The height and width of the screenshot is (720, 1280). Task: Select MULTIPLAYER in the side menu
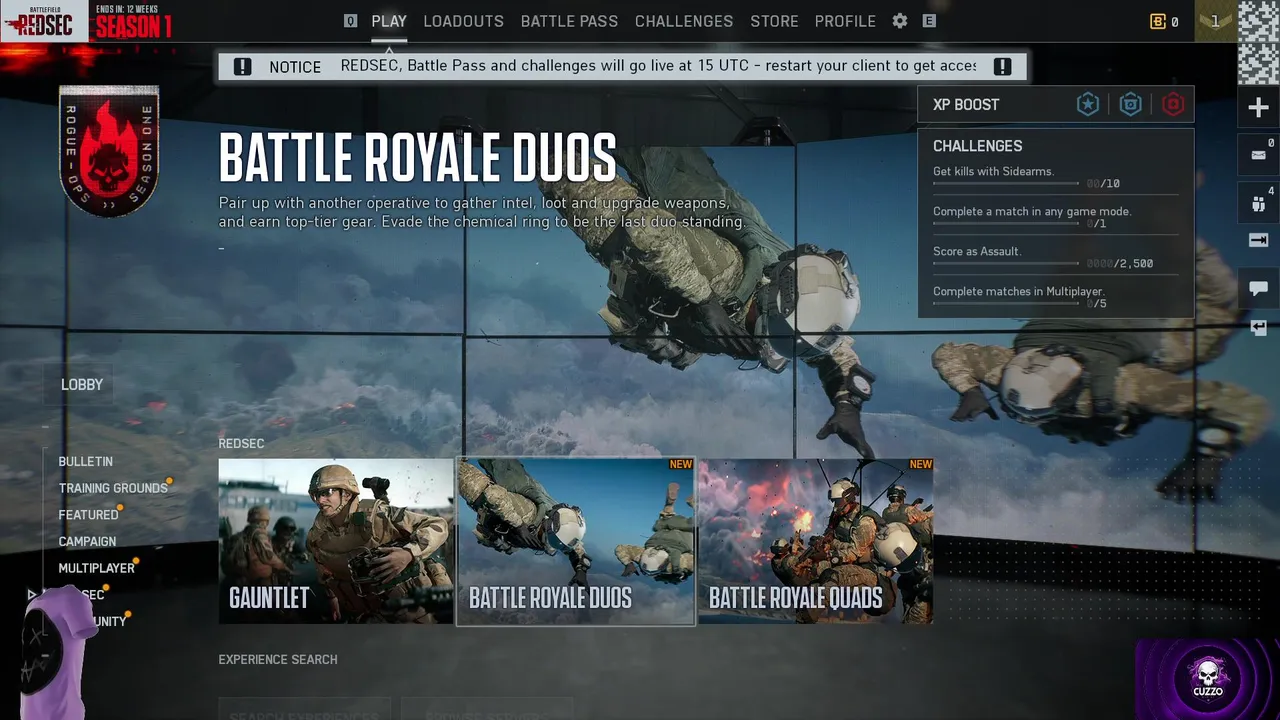click(96, 568)
